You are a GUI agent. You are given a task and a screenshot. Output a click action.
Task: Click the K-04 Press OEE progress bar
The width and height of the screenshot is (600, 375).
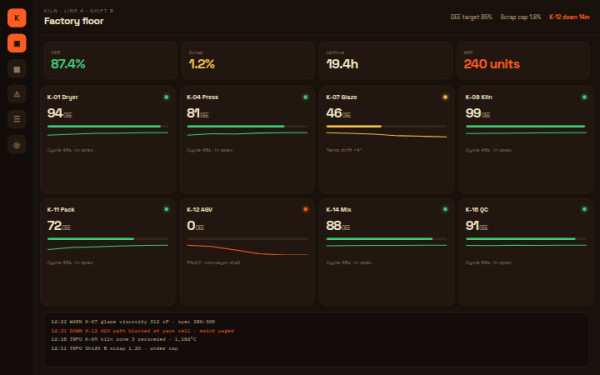click(247, 126)
